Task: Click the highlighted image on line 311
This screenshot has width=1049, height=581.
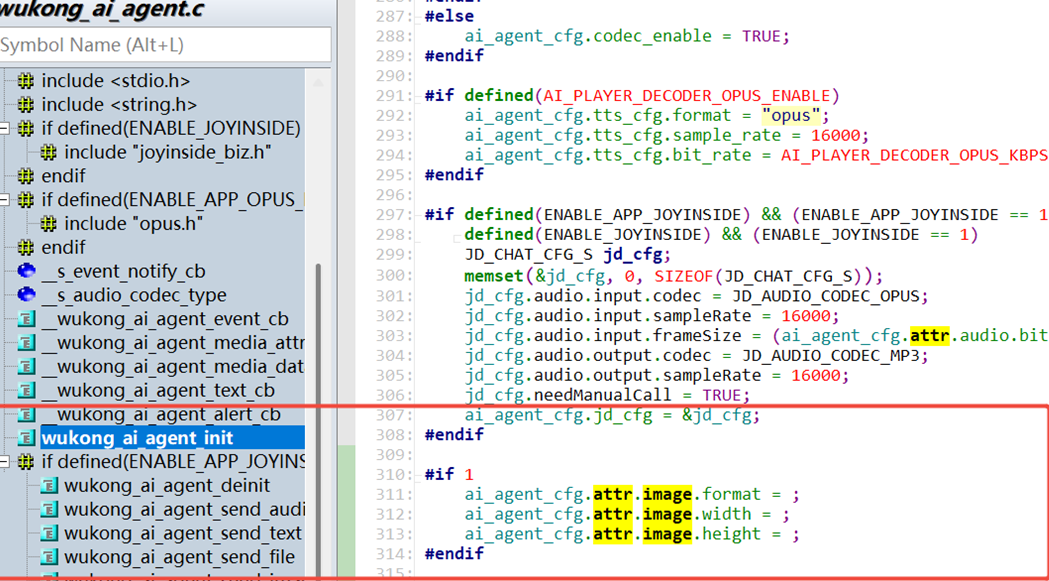Action: pos(668,494)
